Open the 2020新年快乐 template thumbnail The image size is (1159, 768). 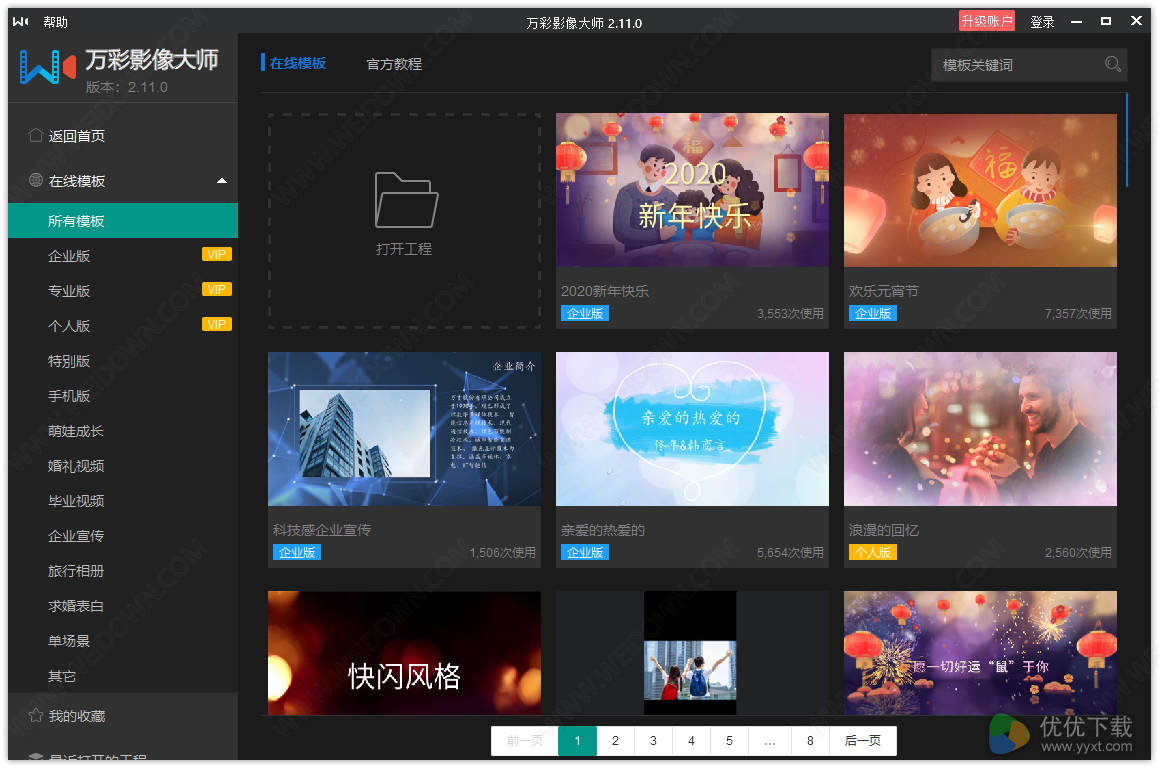pos(692,190)
